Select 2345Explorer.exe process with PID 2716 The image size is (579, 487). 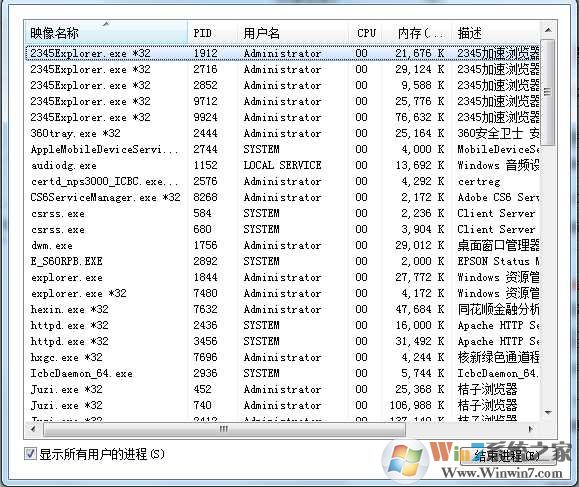(x=282, y=69)
